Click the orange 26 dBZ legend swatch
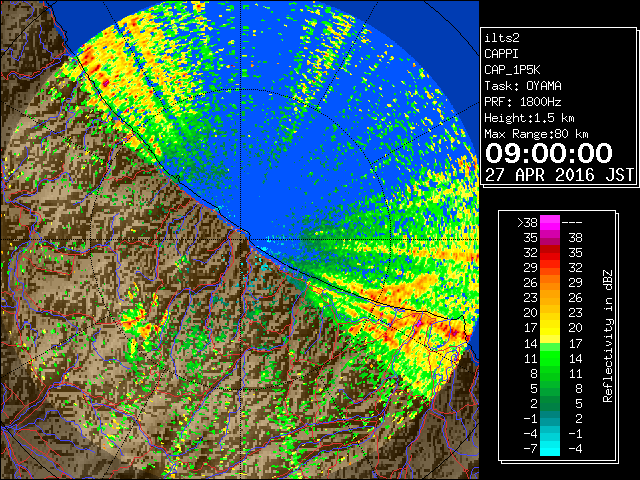This screenshot has height=480, width=640. coord(550,283)
